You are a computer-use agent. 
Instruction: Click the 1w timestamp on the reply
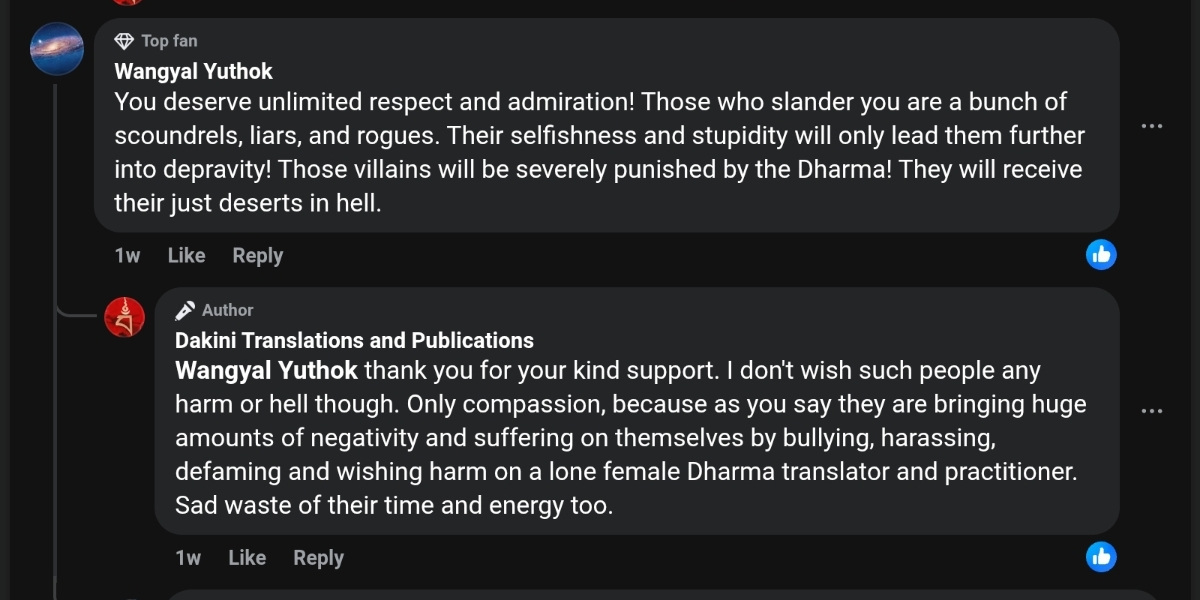coord(187,557)
